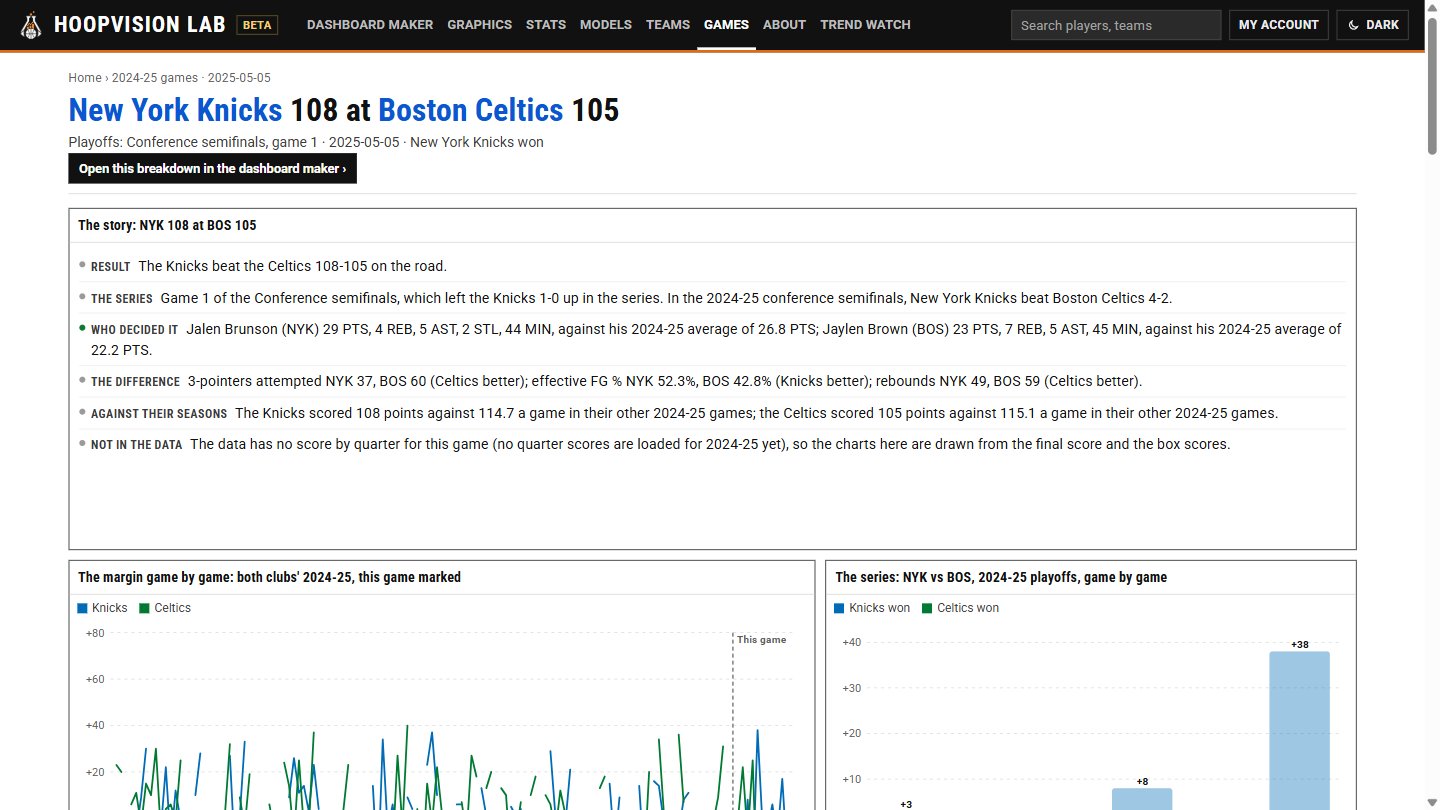Viewport: 1440px width, 810px height.
Task: Select the Games nav tab
Action: tap(726, 25)
